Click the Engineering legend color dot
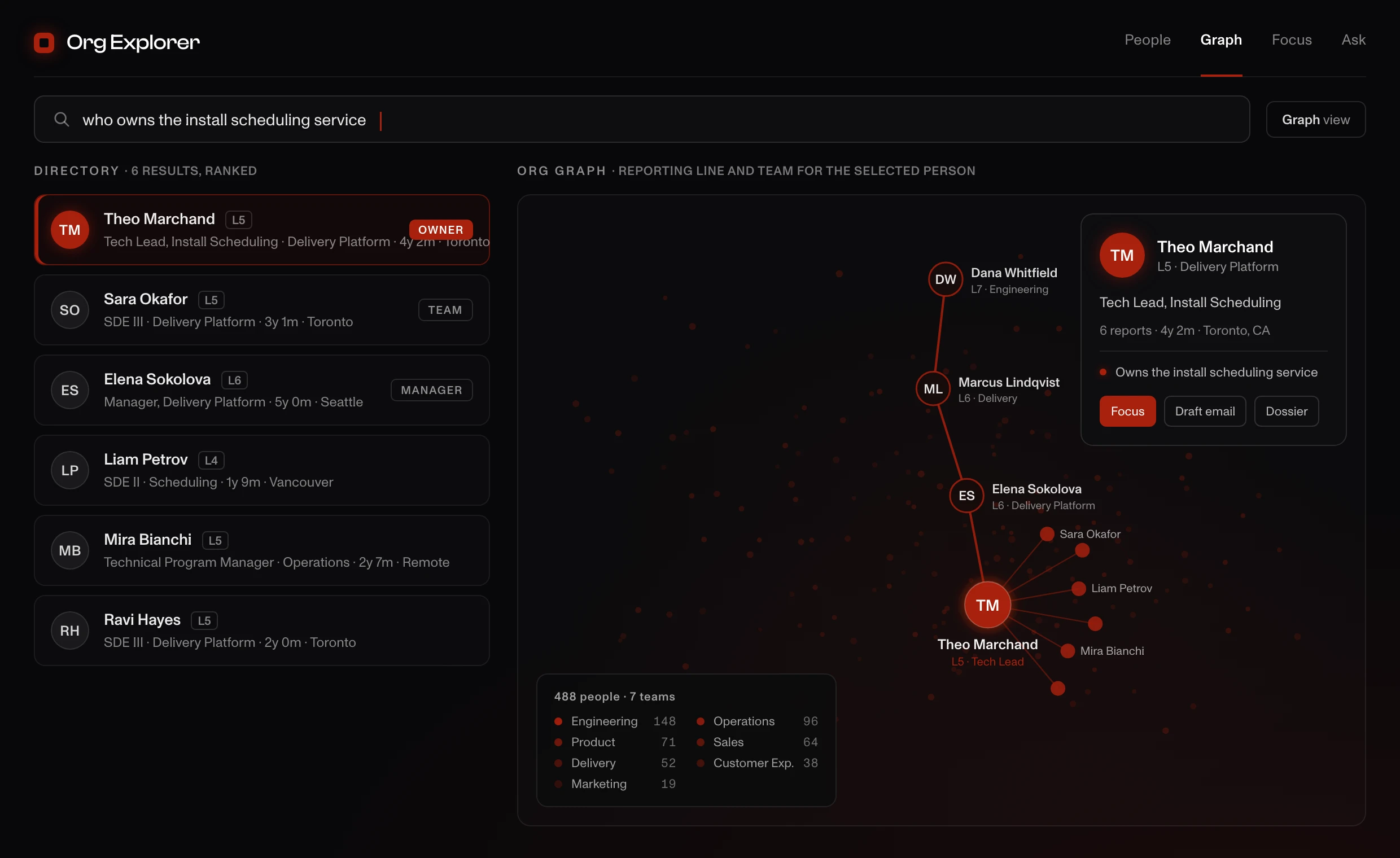The height and width of the screenshot is (858, 1400). tap(558, 721)
